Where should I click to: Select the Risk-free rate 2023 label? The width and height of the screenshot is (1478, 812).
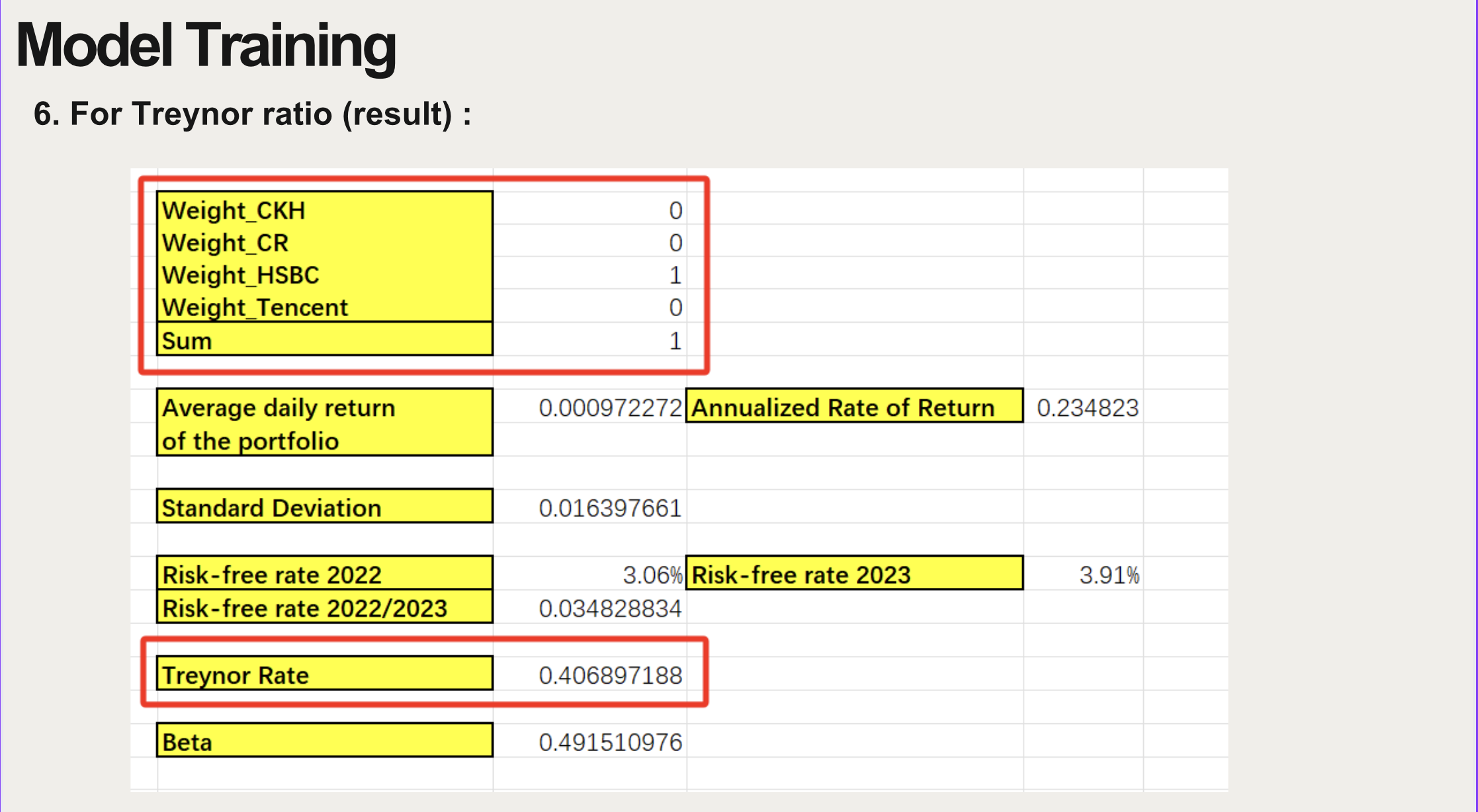pos(853,575)
